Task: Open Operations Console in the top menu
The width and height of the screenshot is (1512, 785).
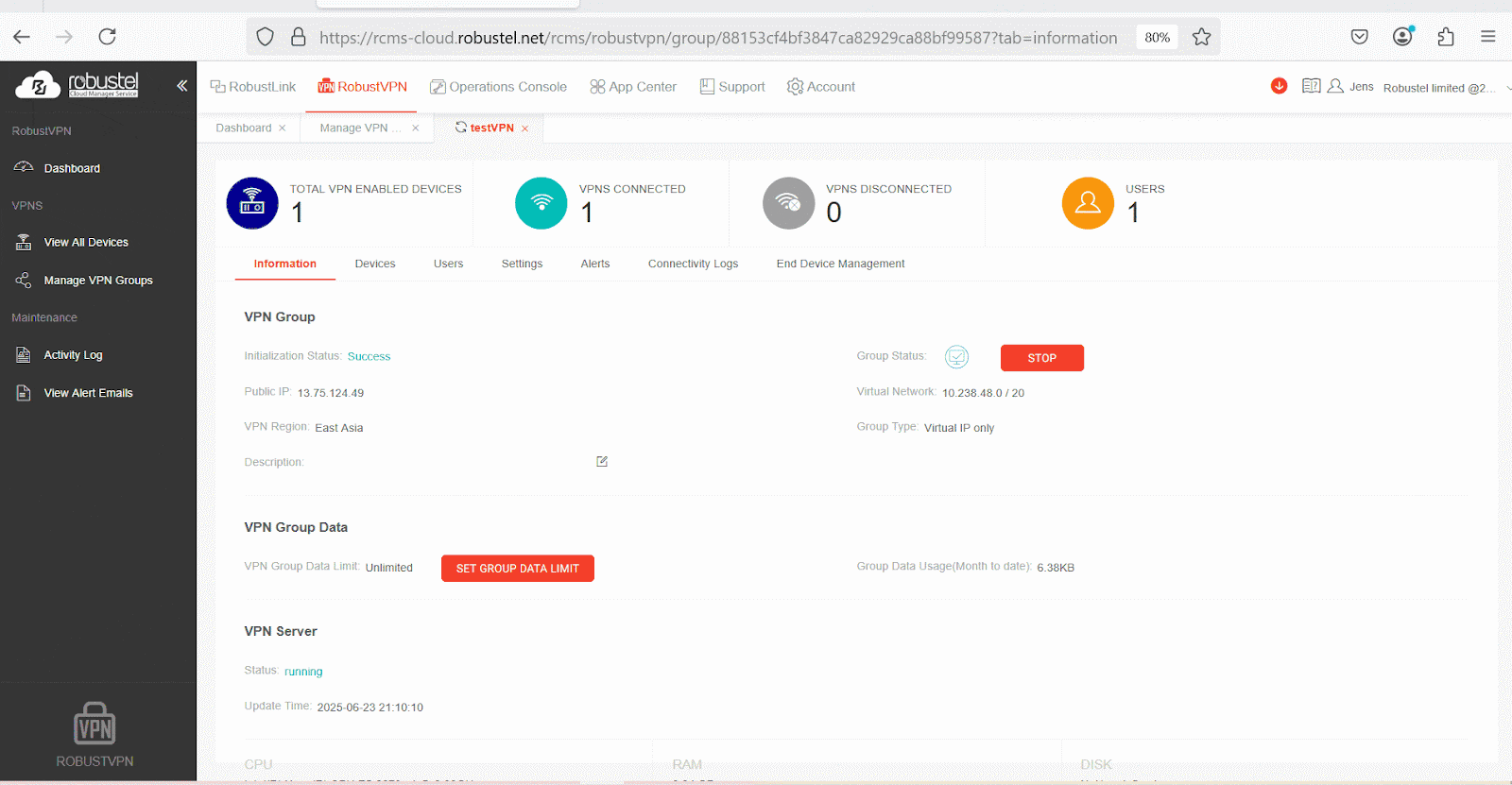Action: click(x=498, y=87)
